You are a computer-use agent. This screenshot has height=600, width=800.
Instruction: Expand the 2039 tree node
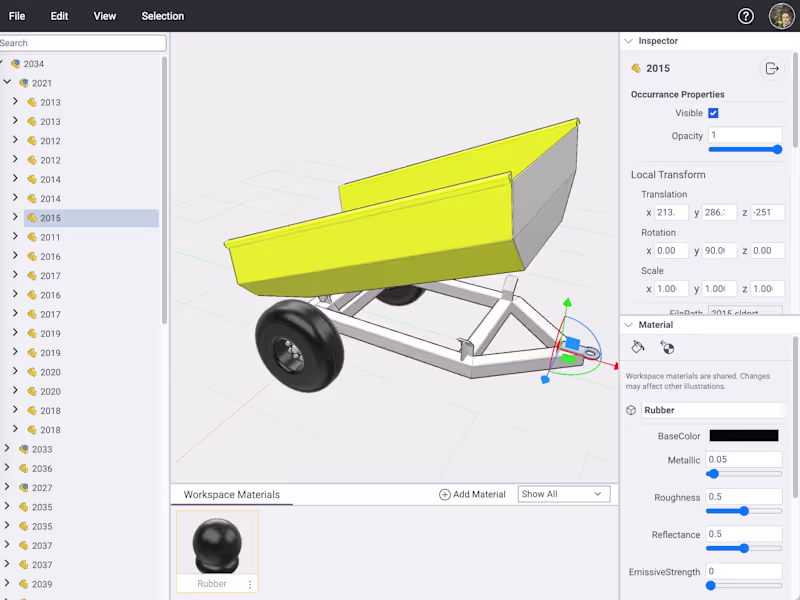(7, 583)
